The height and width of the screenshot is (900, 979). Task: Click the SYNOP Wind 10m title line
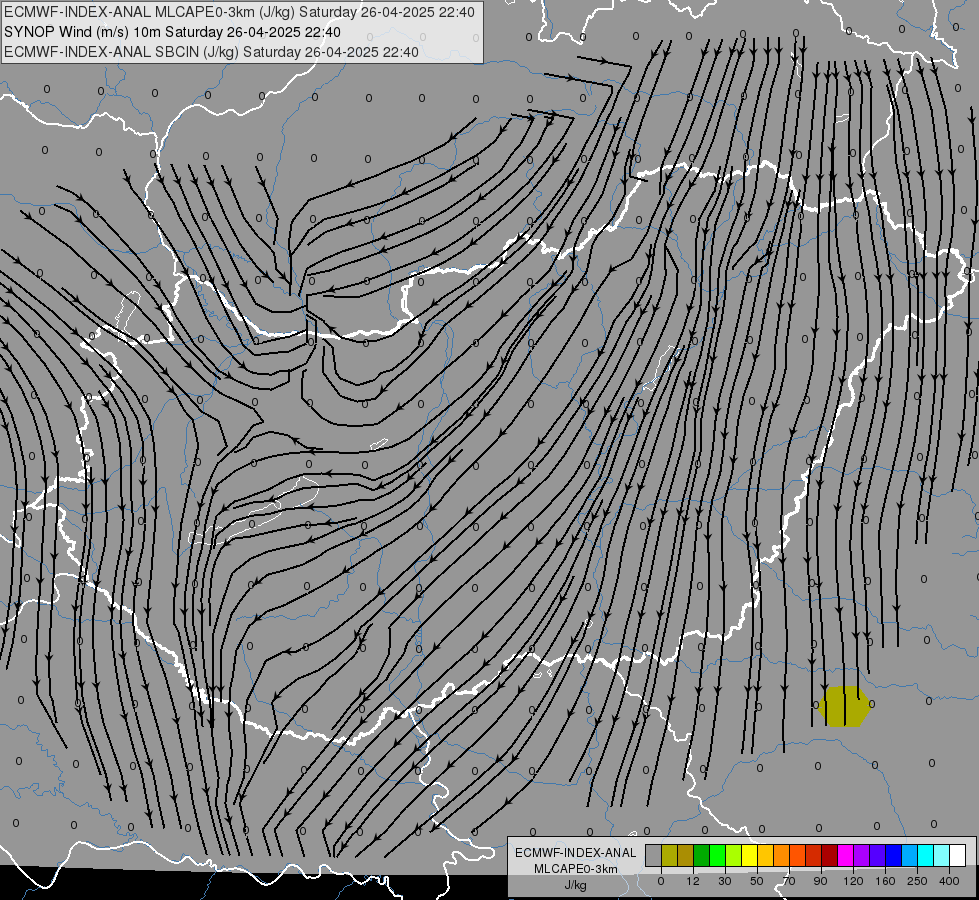(172, 32)
